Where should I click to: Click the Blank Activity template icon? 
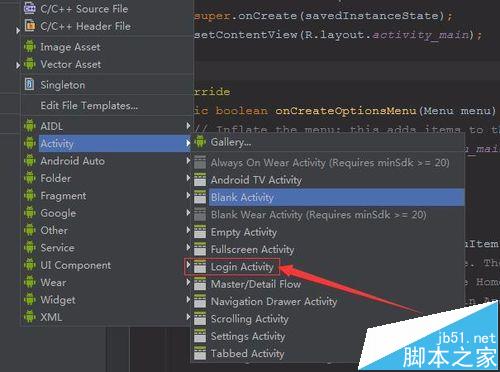pyautogui.click(x=200, y=197)
